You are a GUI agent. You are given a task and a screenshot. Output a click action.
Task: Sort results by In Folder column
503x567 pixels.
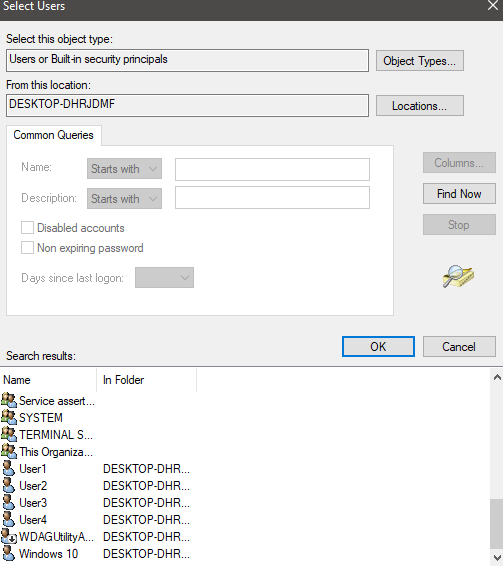[x=146, y=380]
